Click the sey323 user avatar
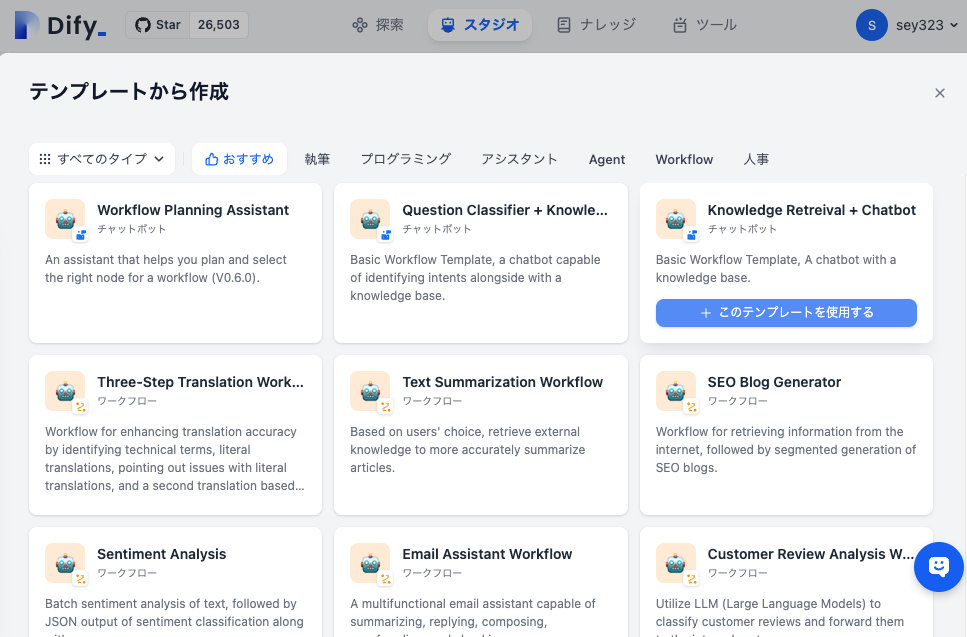 [871, 25]
